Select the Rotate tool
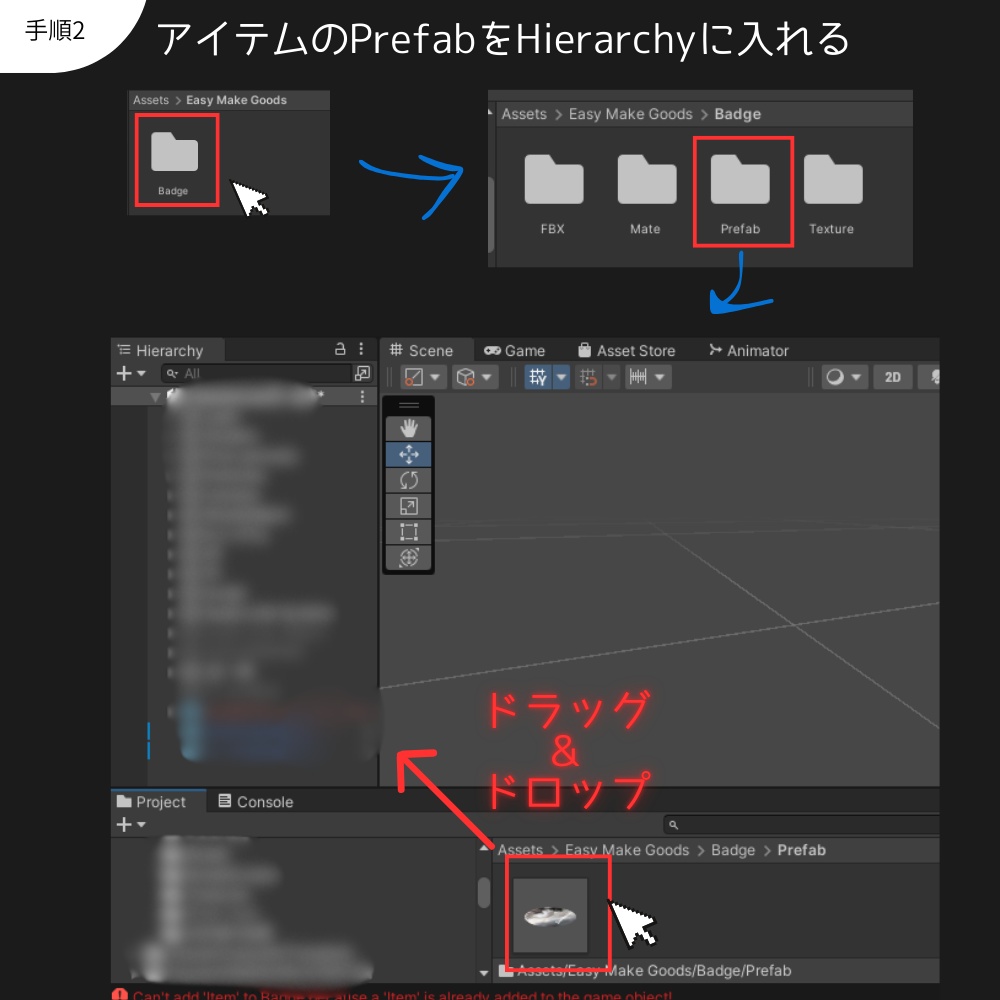Viewport: 1000px width, 1000px height. tap(410, 479)
